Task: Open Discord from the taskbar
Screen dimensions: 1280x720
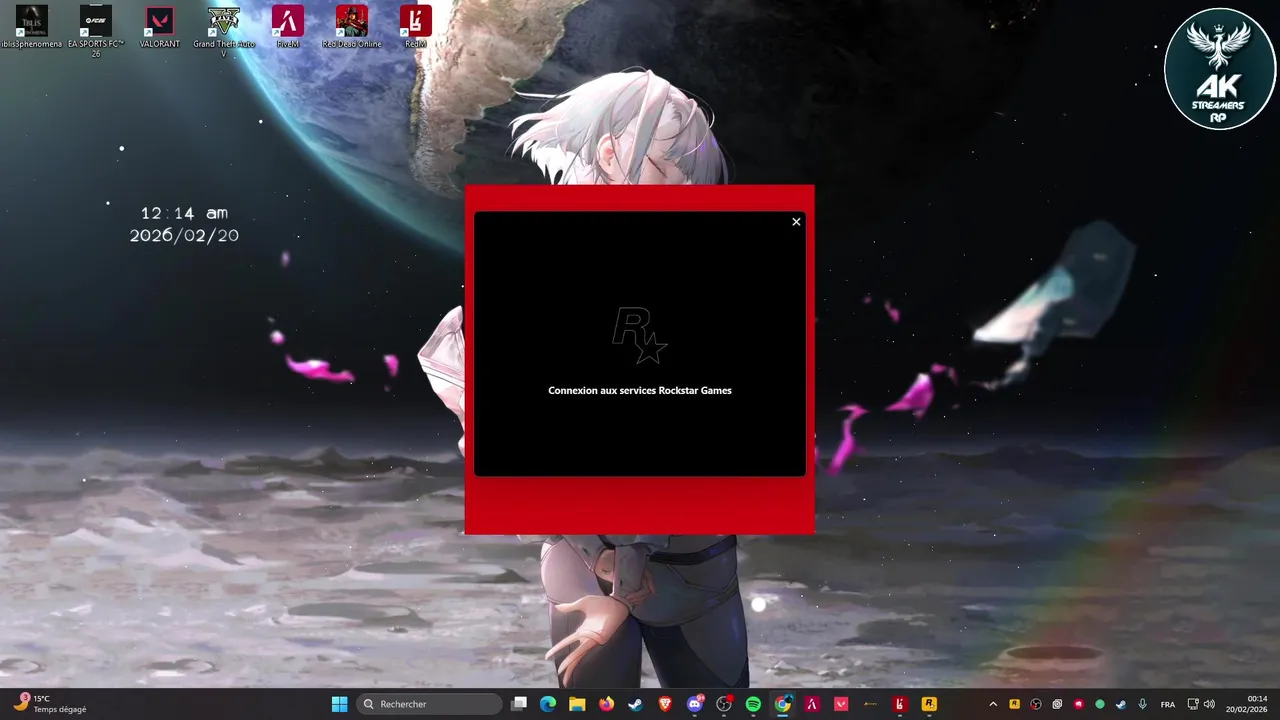Action: tap(695, 704)
